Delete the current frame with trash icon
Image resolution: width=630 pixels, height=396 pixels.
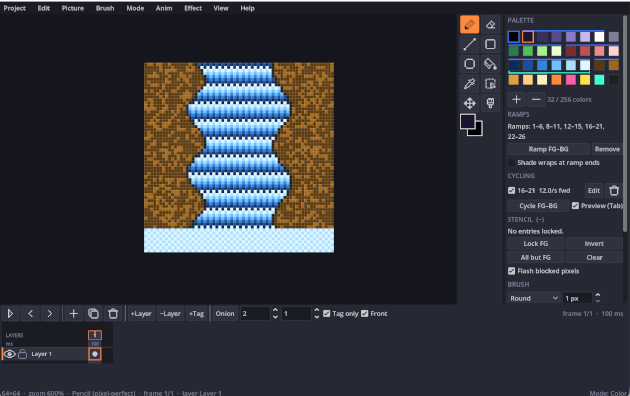click(x=113, y=314)
